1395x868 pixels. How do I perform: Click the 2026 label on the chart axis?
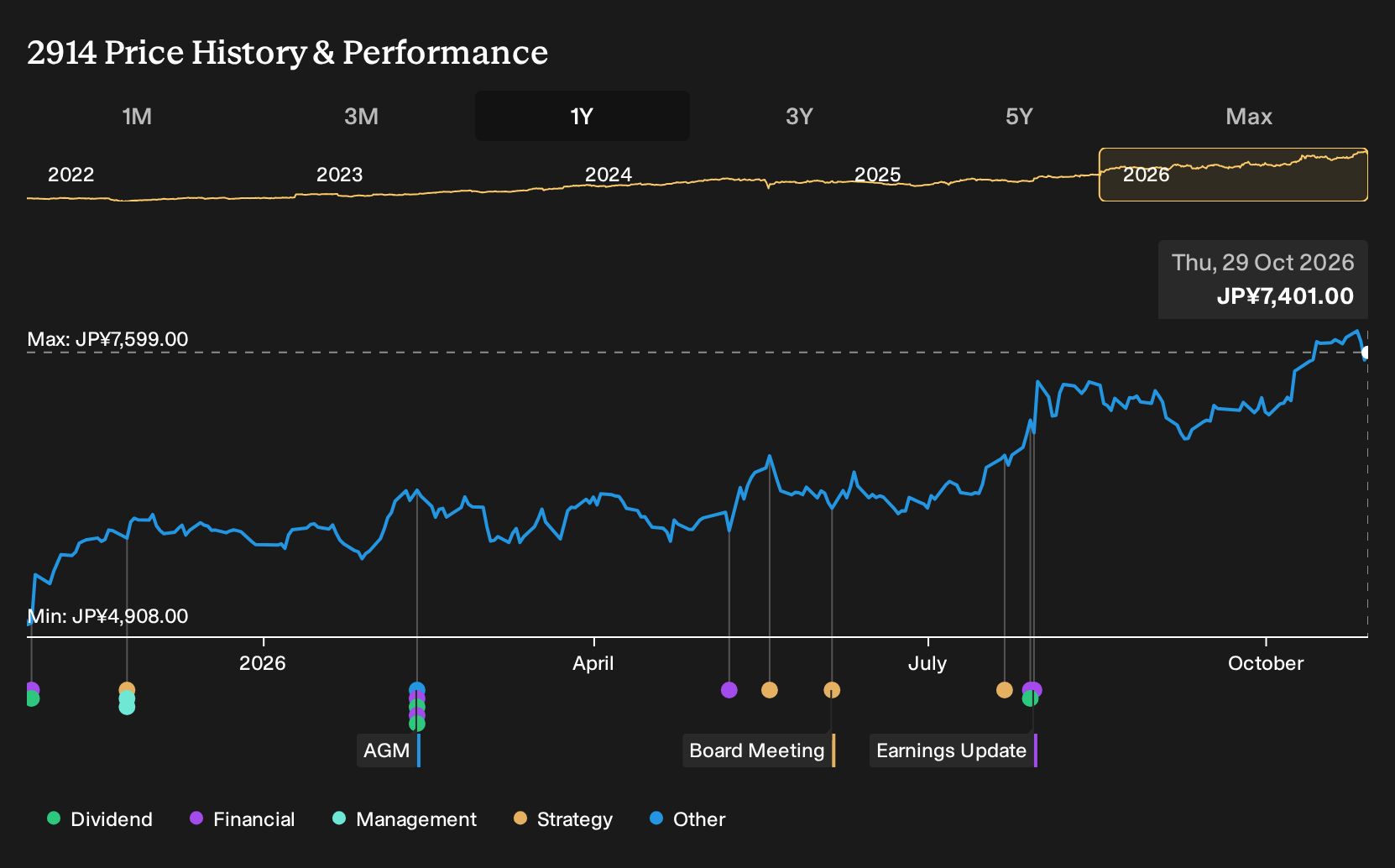(263, 663)
